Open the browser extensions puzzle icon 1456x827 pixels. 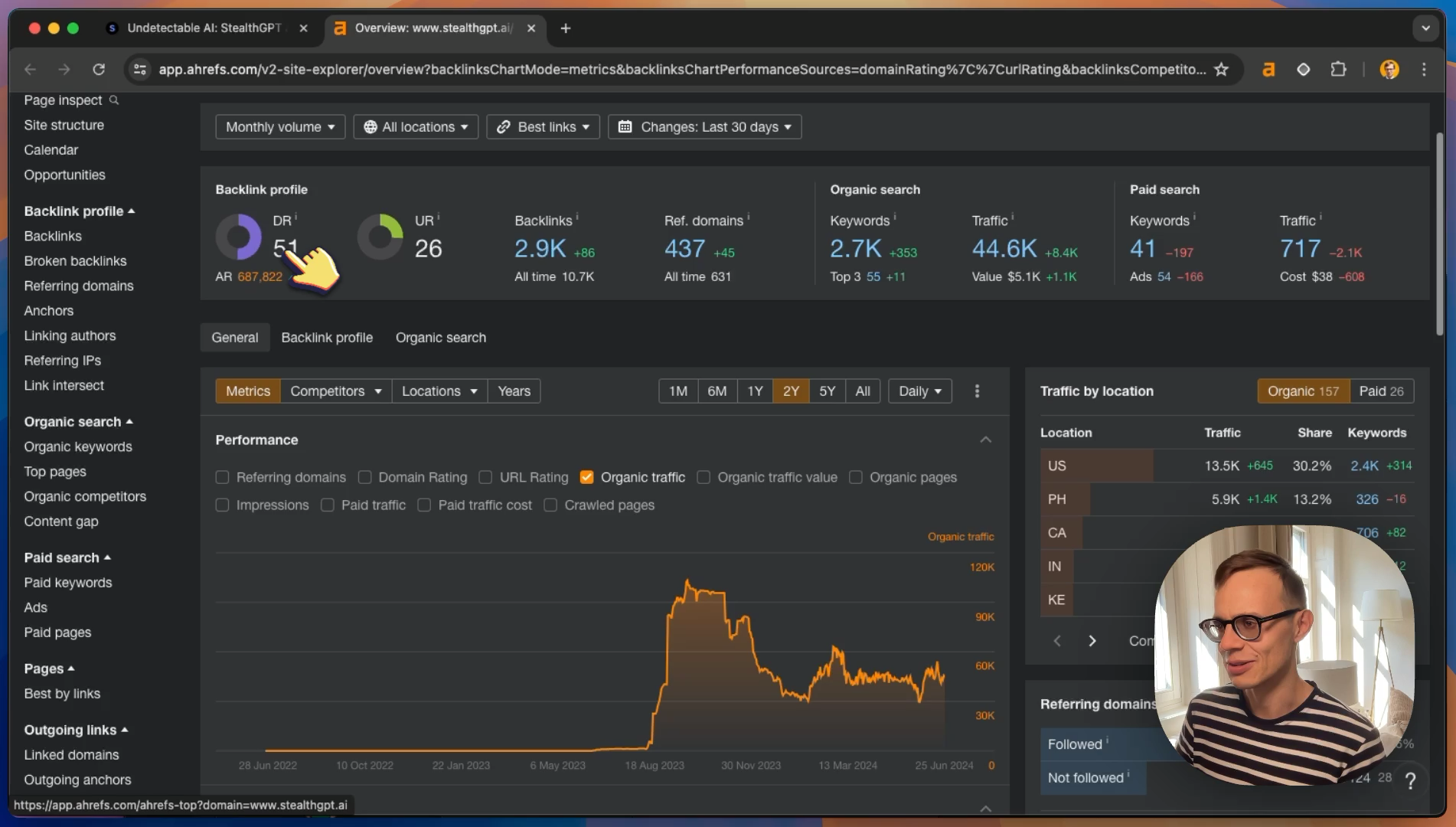(1338, 70)
